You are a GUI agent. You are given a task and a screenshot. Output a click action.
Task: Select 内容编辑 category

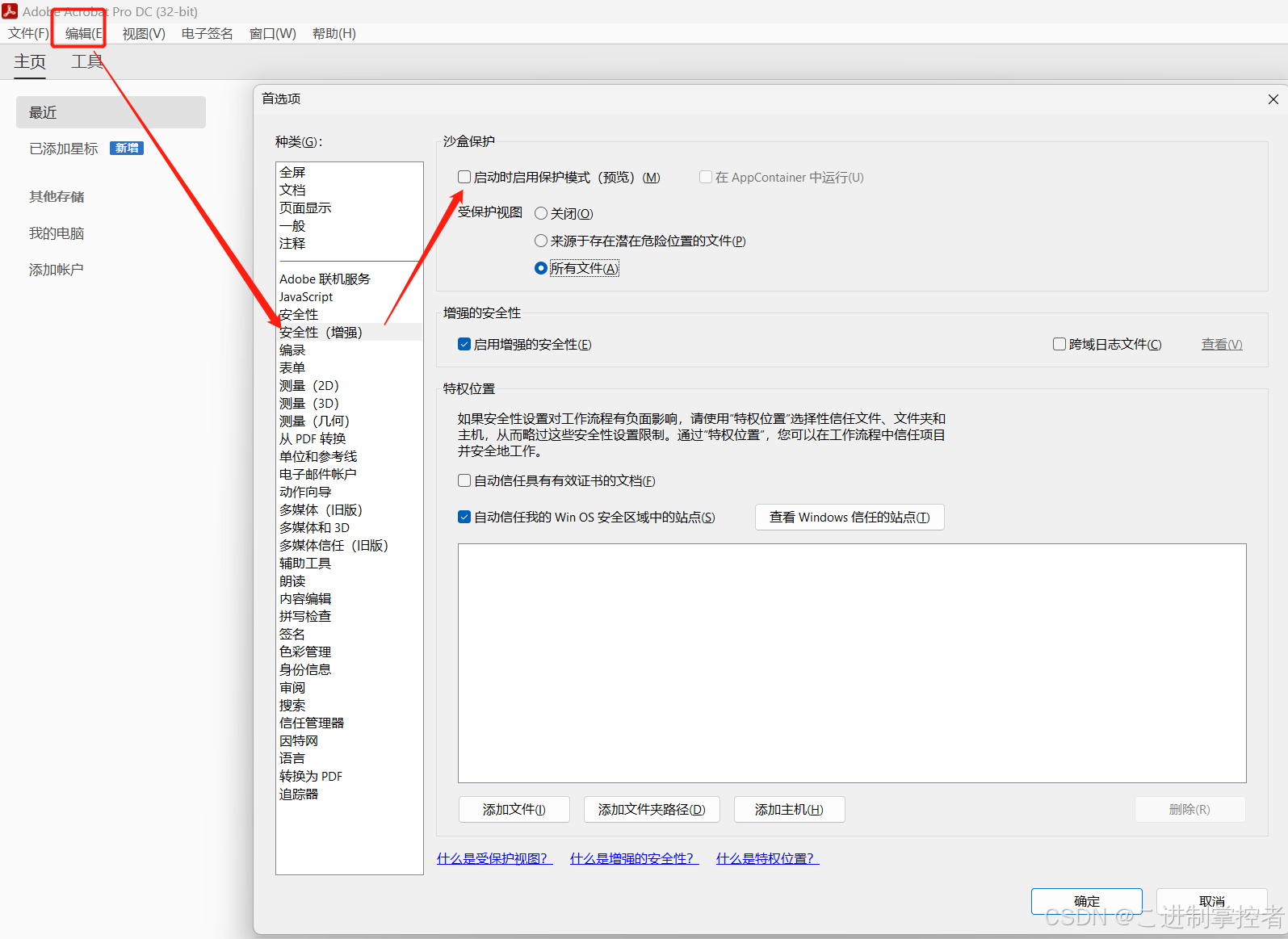349,598
